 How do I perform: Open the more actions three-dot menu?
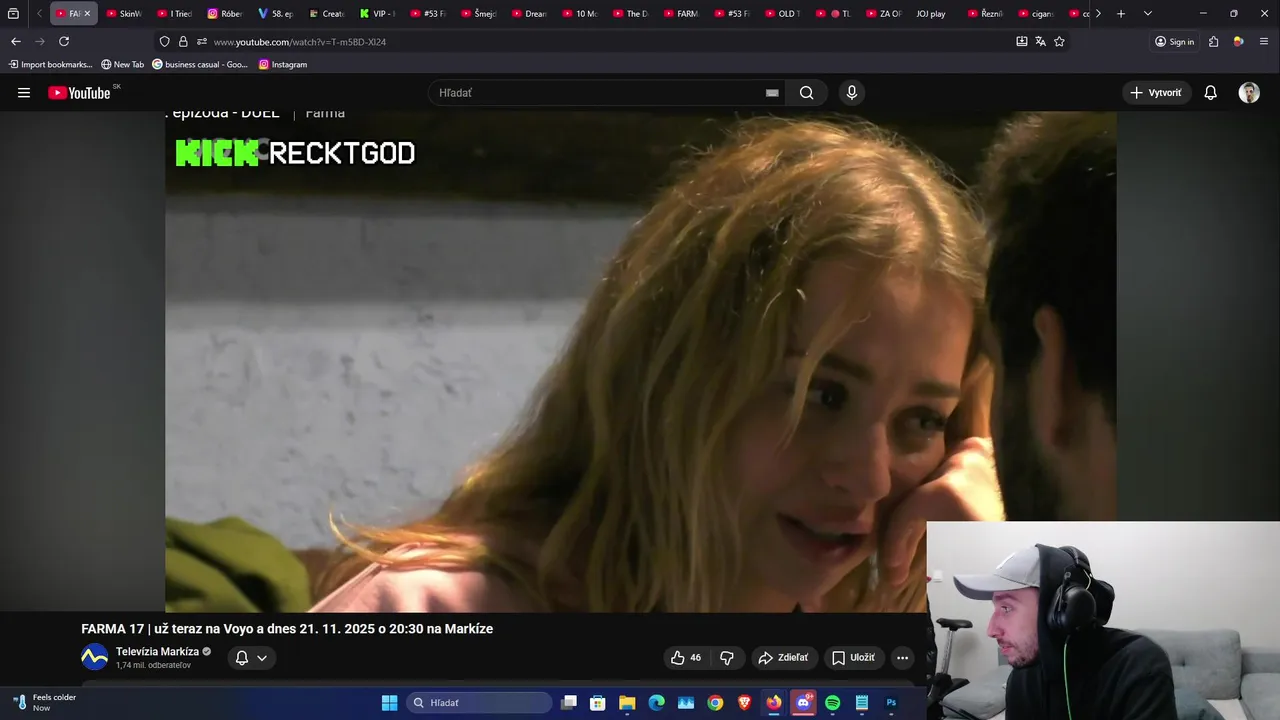point(902,658)
